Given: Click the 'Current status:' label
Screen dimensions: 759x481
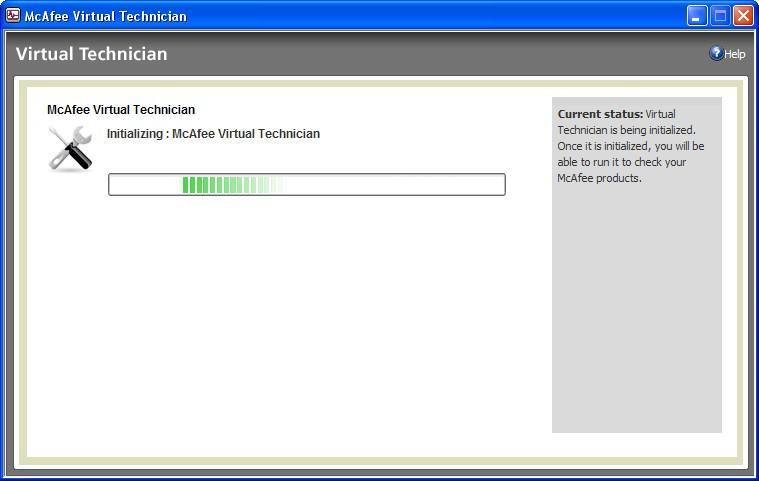Looking at the screenshot, I should pos(600,114).
